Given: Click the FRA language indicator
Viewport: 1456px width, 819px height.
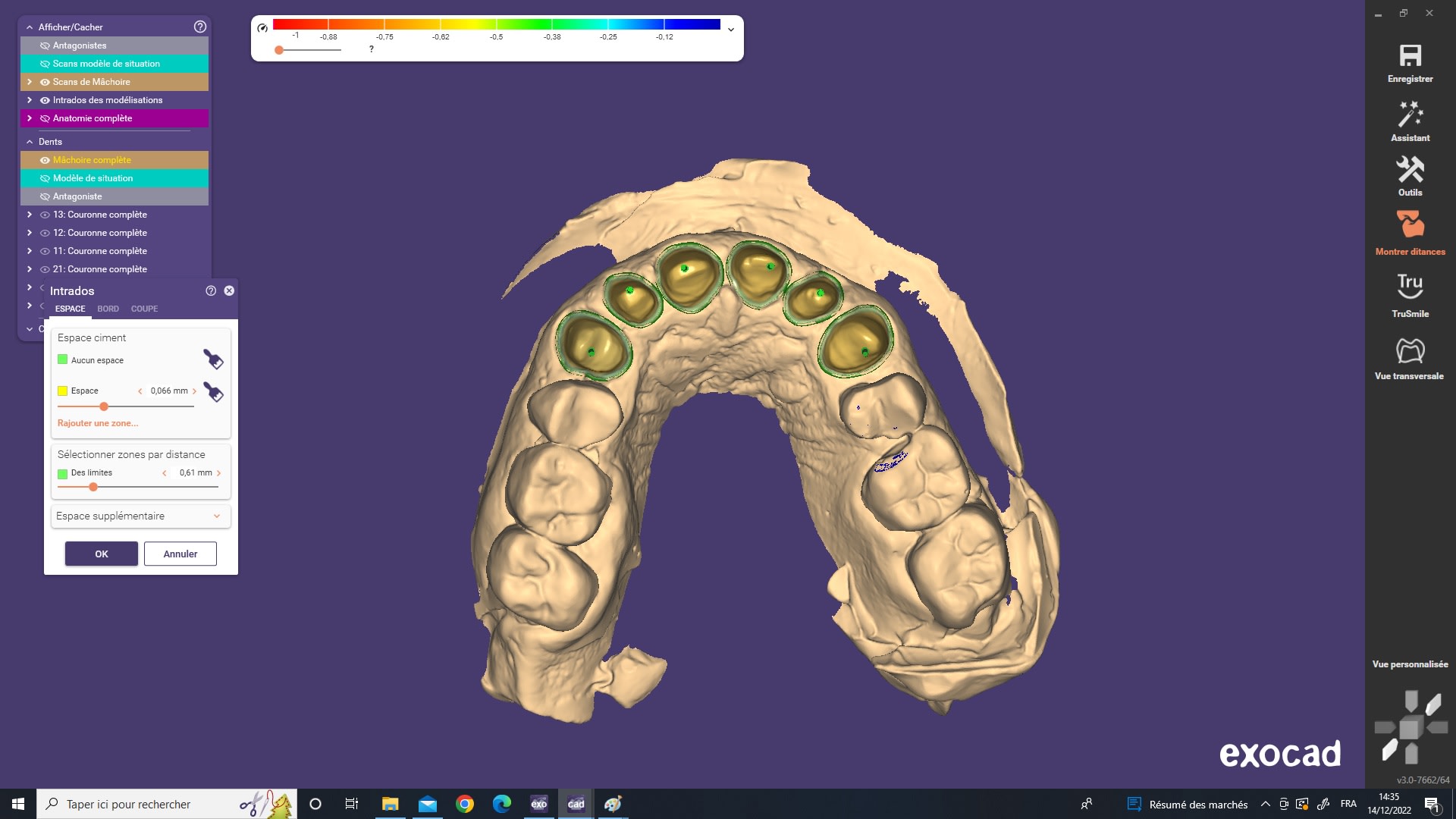Looking at the screenshot, I should [1348, 804].
